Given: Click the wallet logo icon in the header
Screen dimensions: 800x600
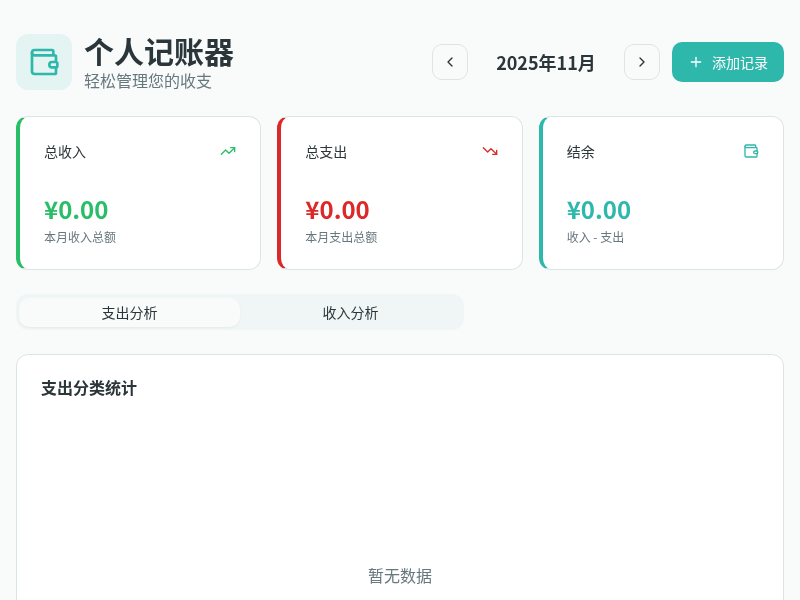Looking at the screenshot, I should click(x=44, y=62).
